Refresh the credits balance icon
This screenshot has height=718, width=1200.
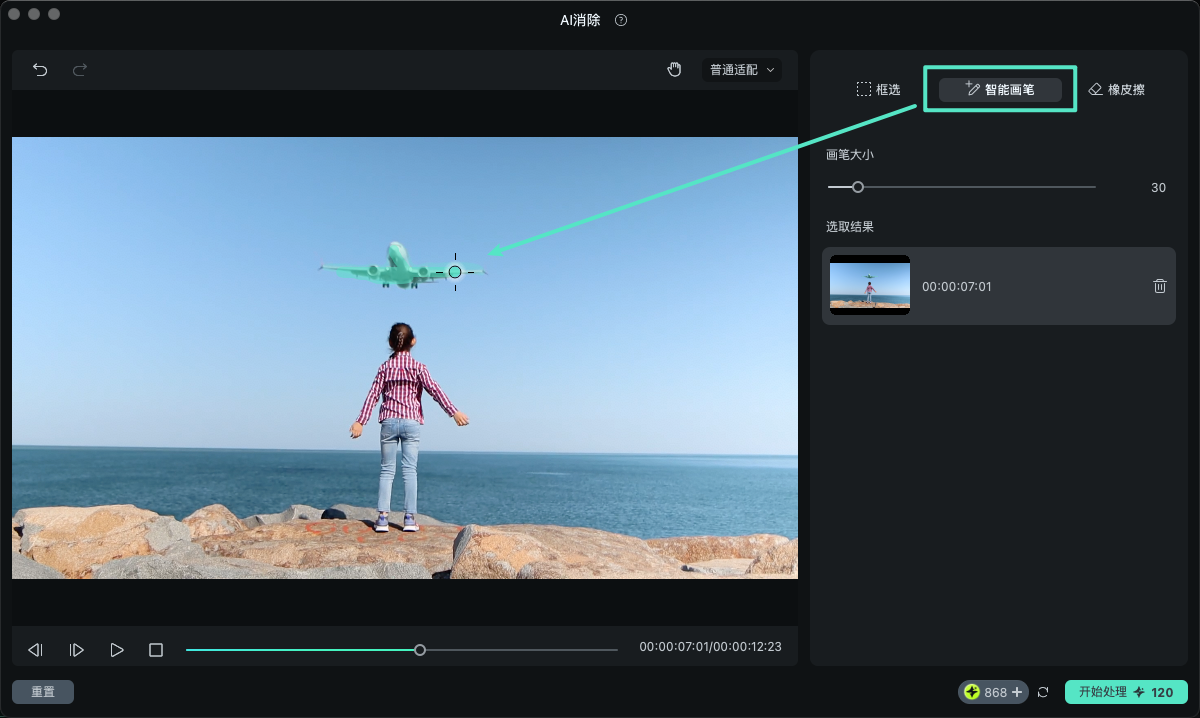tap(1043, 692)
